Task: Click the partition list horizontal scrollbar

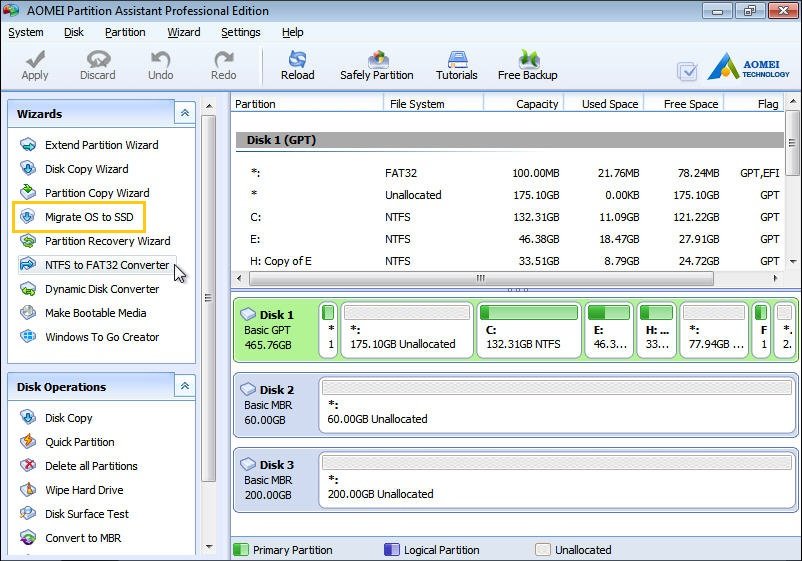Action: 481,279
